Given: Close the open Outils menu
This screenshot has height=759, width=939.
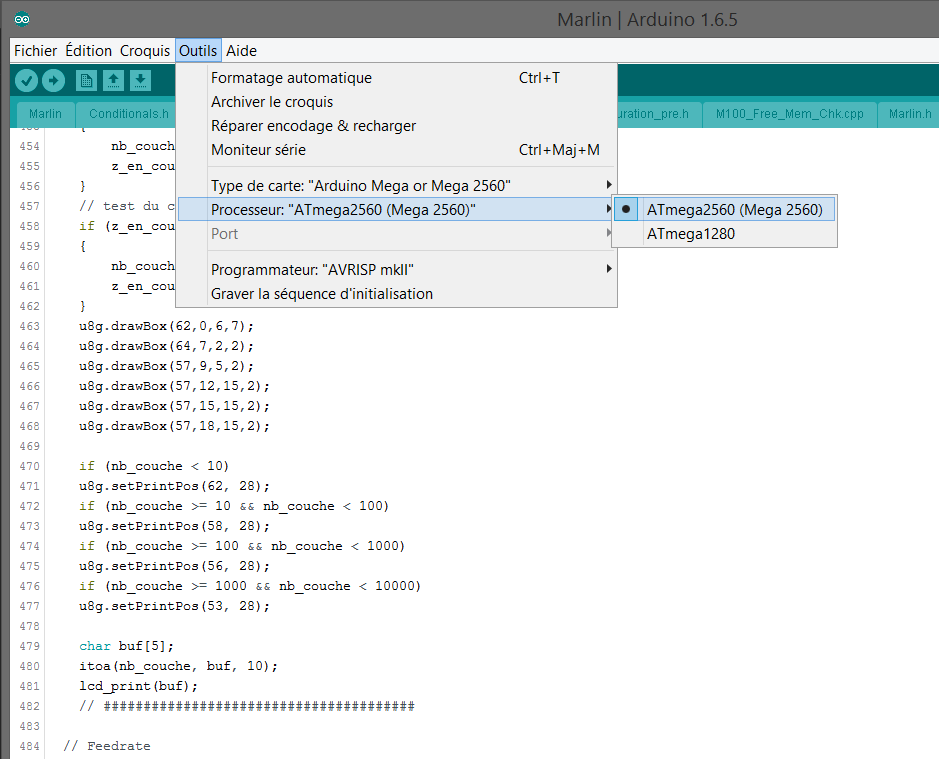Looking at the screenshot, I should 198,51.
